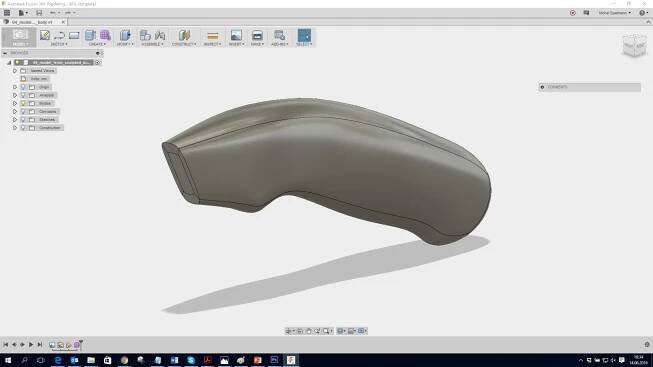The width and height of the screenshot is (653, 367).
Task: Open Chrome from the Windows taskbar
Action: (x=124, y=360)
